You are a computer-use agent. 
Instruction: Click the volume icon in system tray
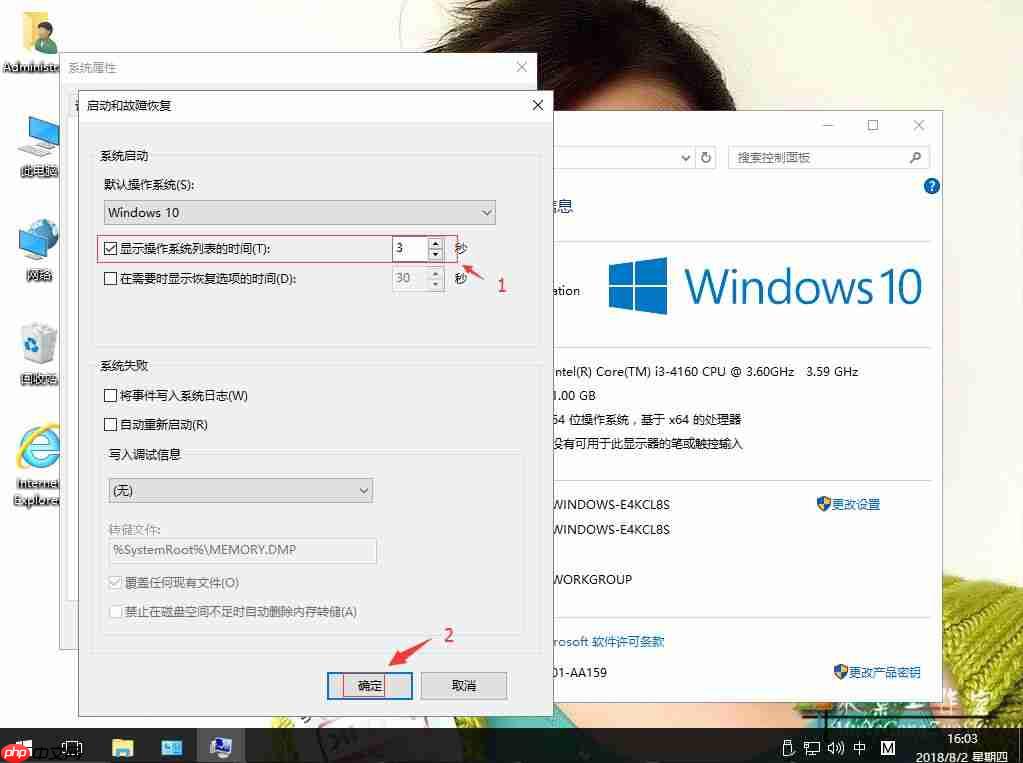pyautogui.click(x=835, y=748)
